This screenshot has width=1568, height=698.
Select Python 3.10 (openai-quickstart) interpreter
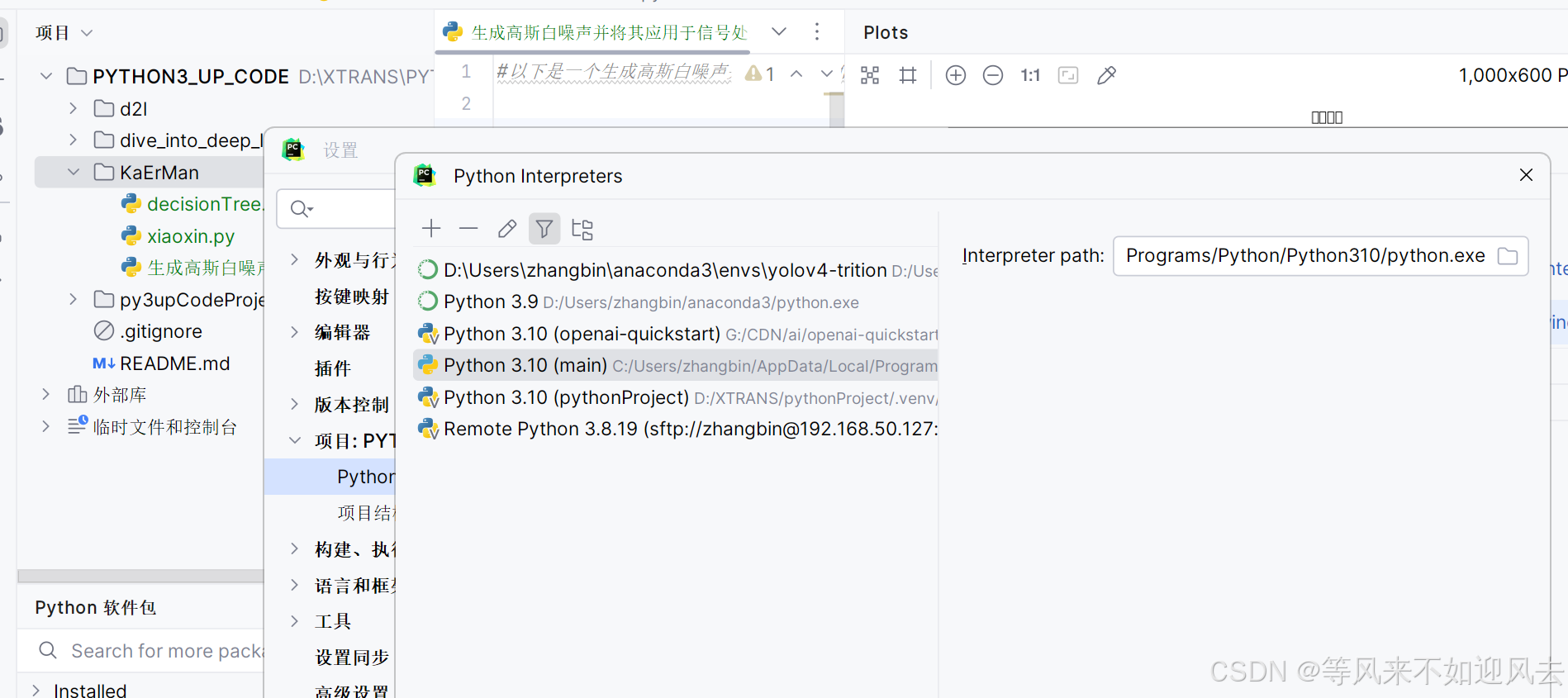coord(676,334)
